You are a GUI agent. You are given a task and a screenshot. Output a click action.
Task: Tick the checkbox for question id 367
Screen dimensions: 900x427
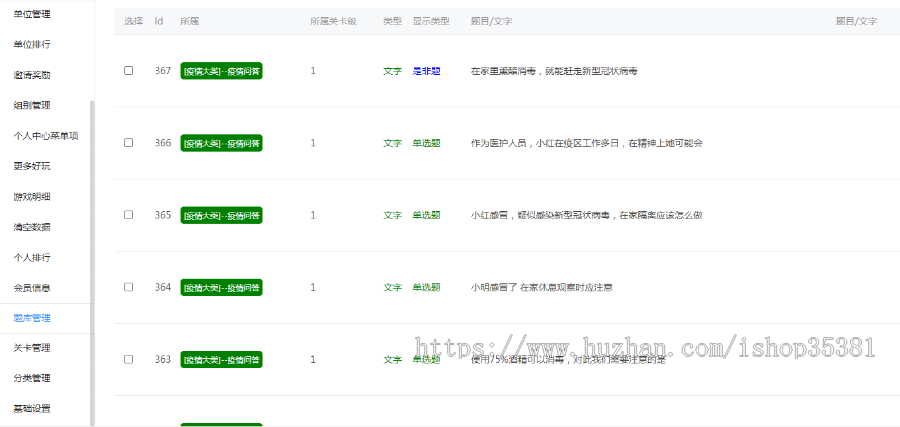click(x=129, y=71)
